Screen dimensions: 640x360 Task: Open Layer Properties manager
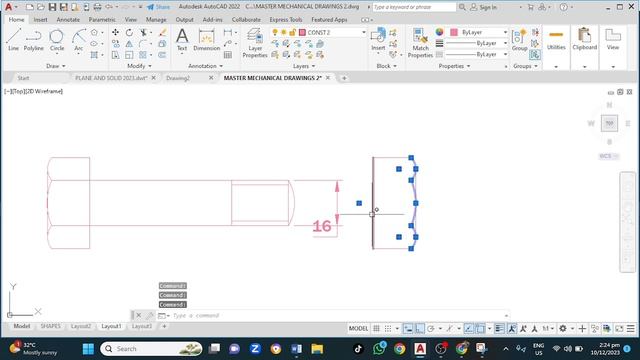[255, 43]
